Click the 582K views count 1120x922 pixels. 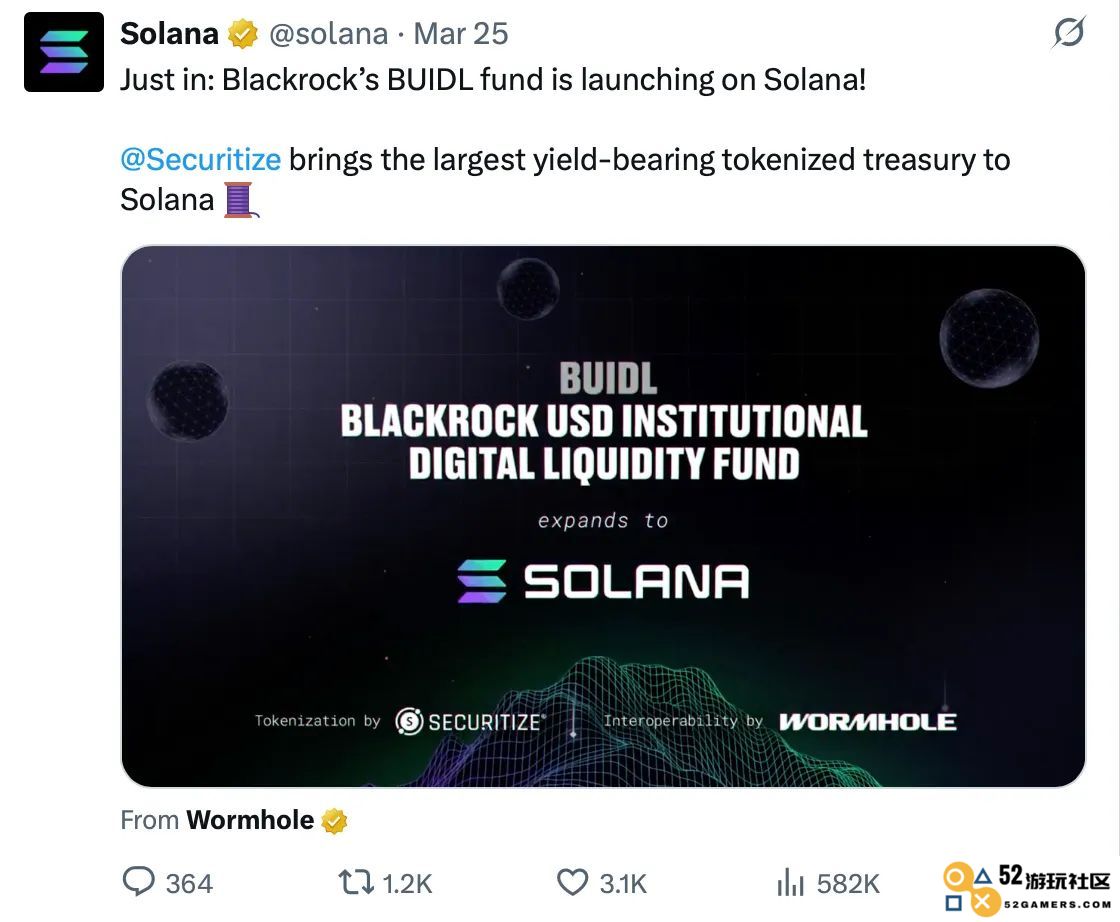(848, 883)
